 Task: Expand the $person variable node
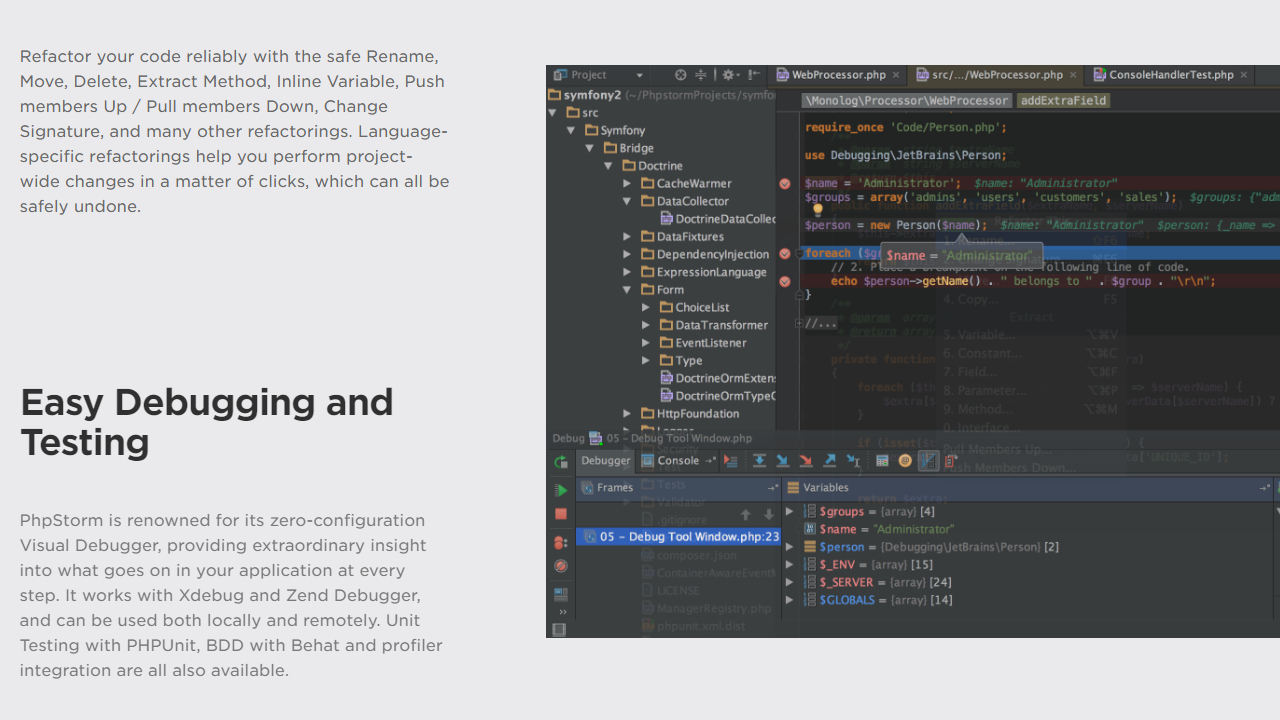790,547
